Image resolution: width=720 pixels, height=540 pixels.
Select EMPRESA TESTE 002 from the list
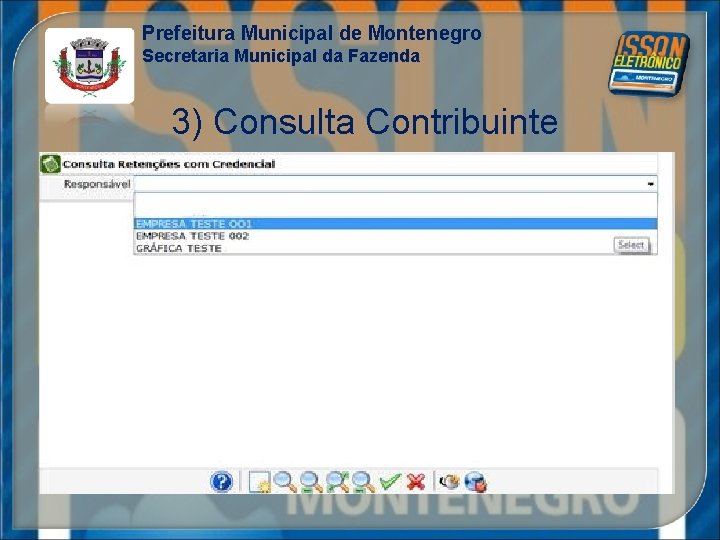click(x=395, y=236)
